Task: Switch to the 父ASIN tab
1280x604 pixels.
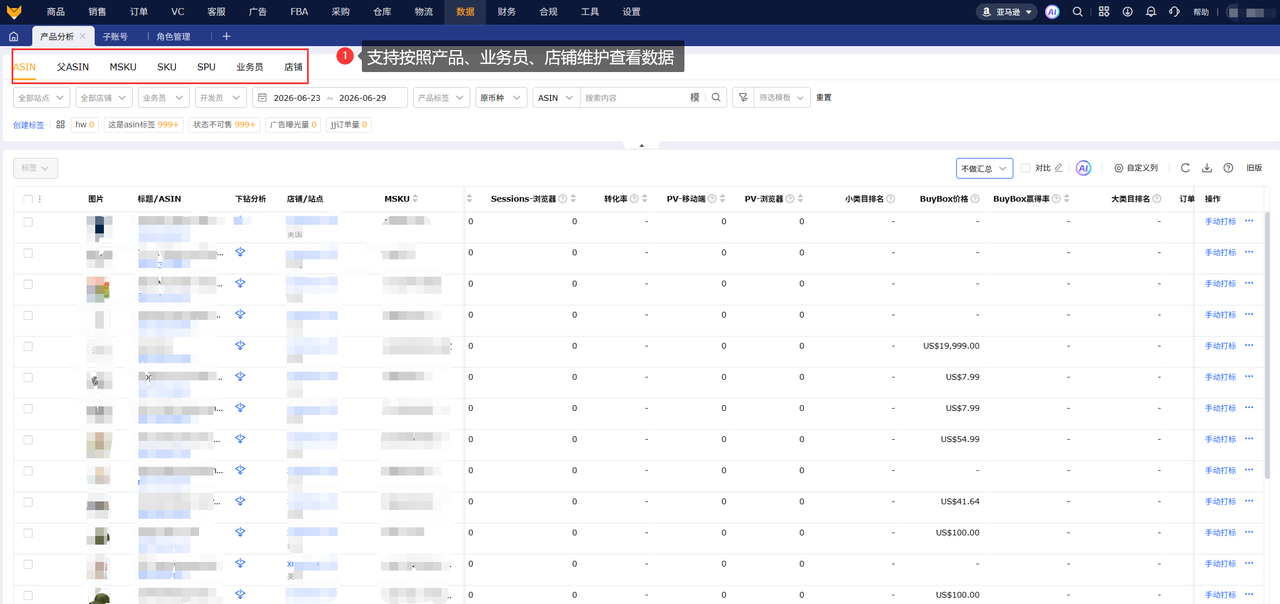Action: coord(73,67)
